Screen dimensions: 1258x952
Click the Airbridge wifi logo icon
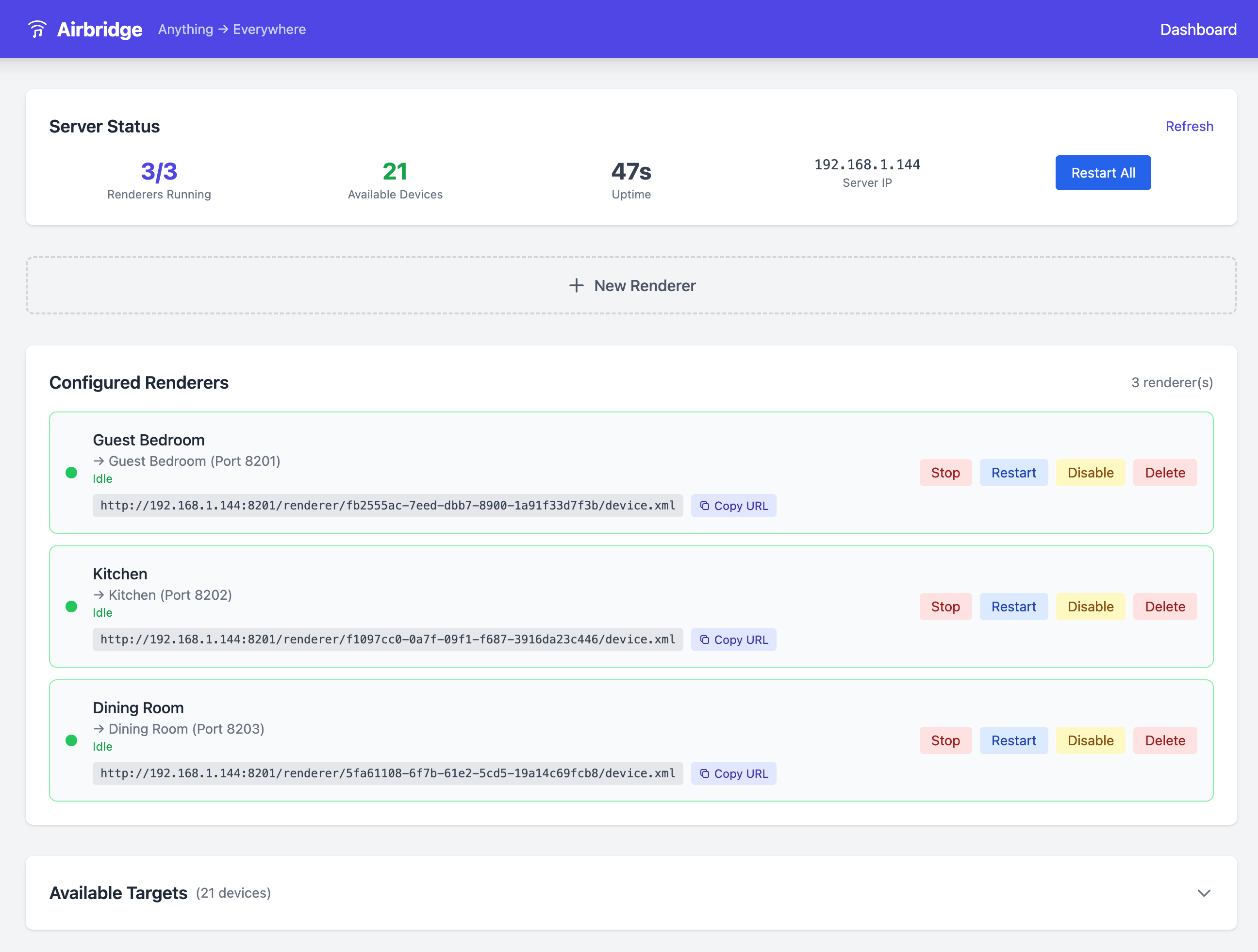37,29
